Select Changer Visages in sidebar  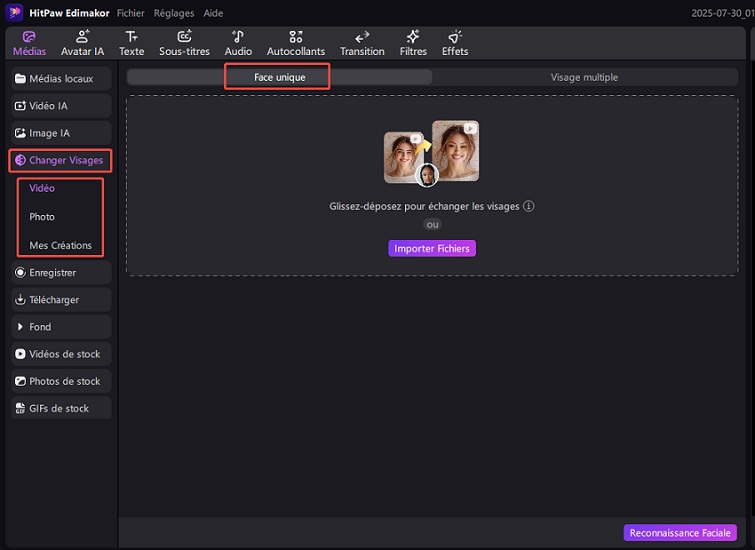tap(60, 160)
